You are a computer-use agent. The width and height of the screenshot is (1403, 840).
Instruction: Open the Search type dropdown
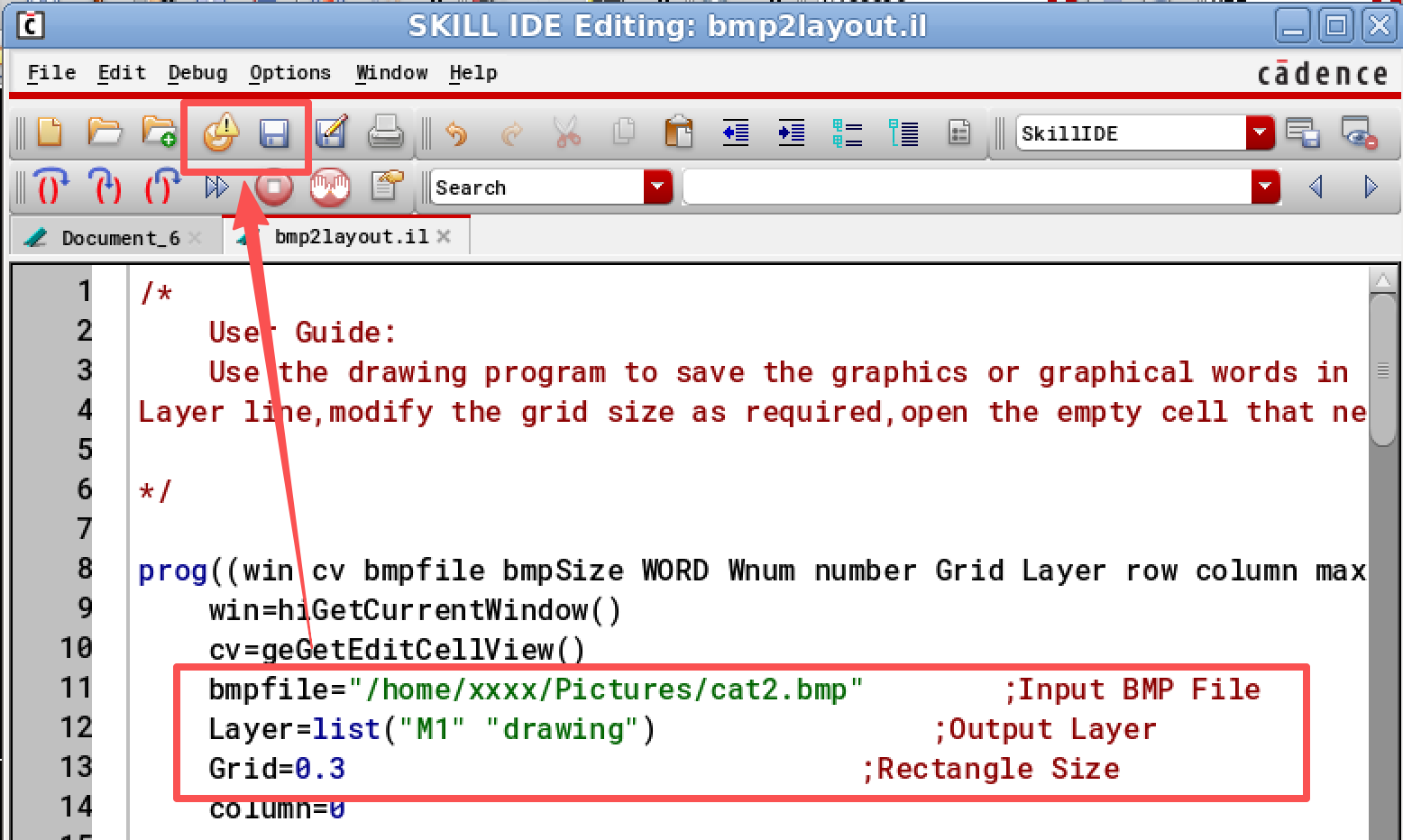point(658,187)
